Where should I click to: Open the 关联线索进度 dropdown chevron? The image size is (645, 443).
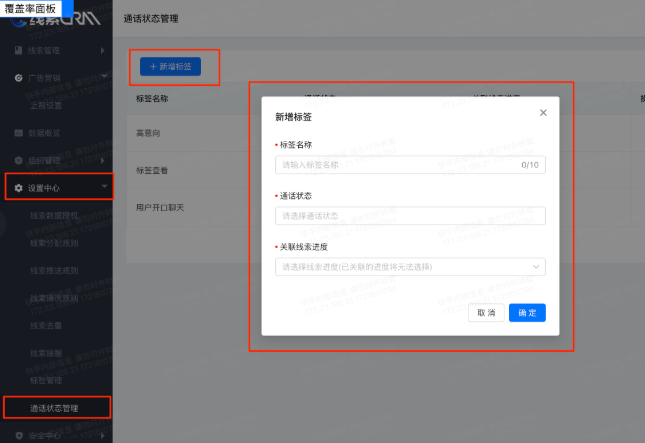(x=536, y=267)
